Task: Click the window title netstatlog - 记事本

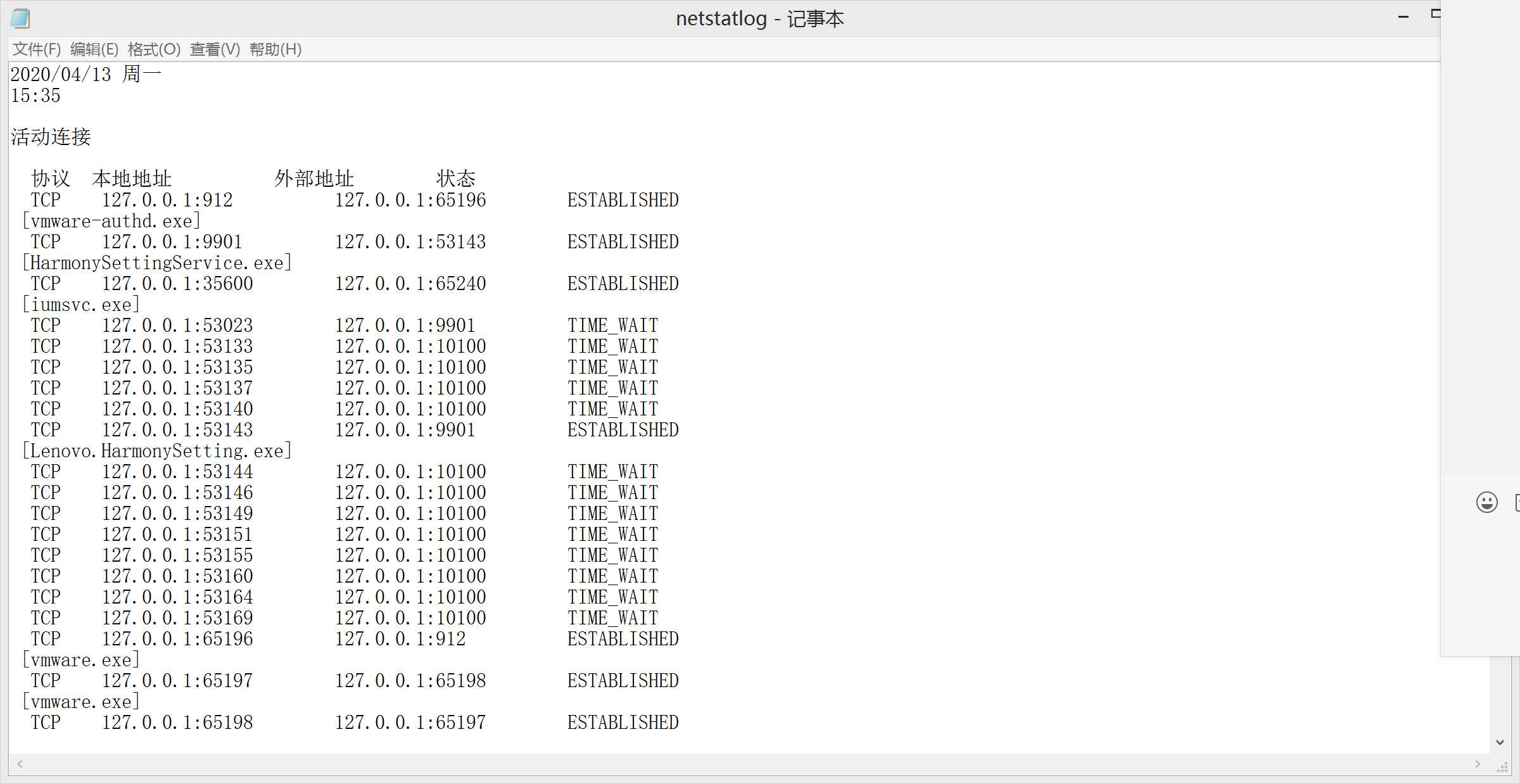Action: pyautogui.click(x=760, y=18)
